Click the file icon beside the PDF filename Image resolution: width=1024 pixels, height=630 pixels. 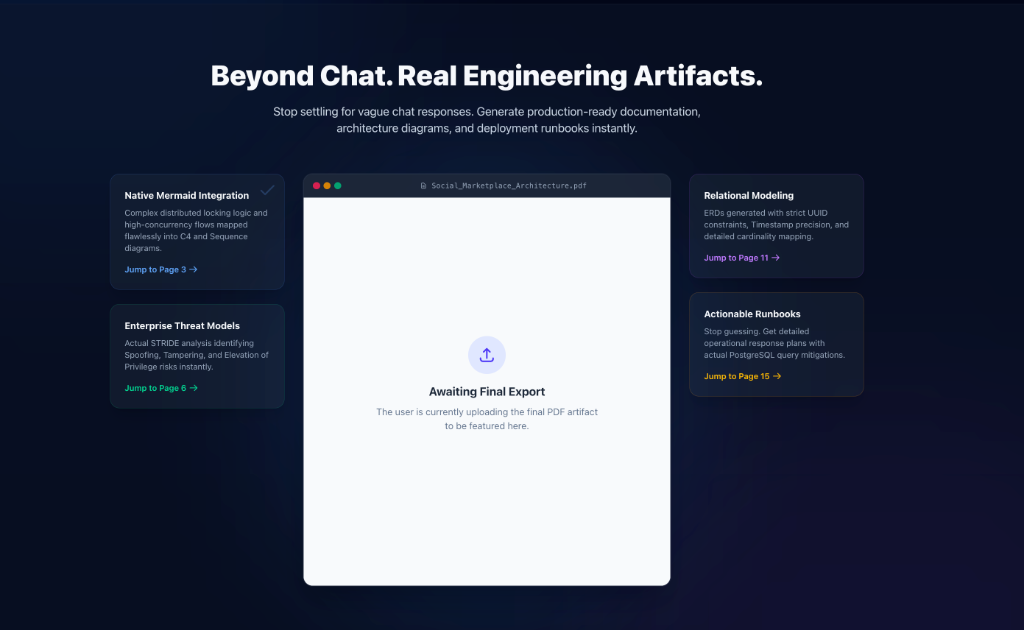pos(423,186)
